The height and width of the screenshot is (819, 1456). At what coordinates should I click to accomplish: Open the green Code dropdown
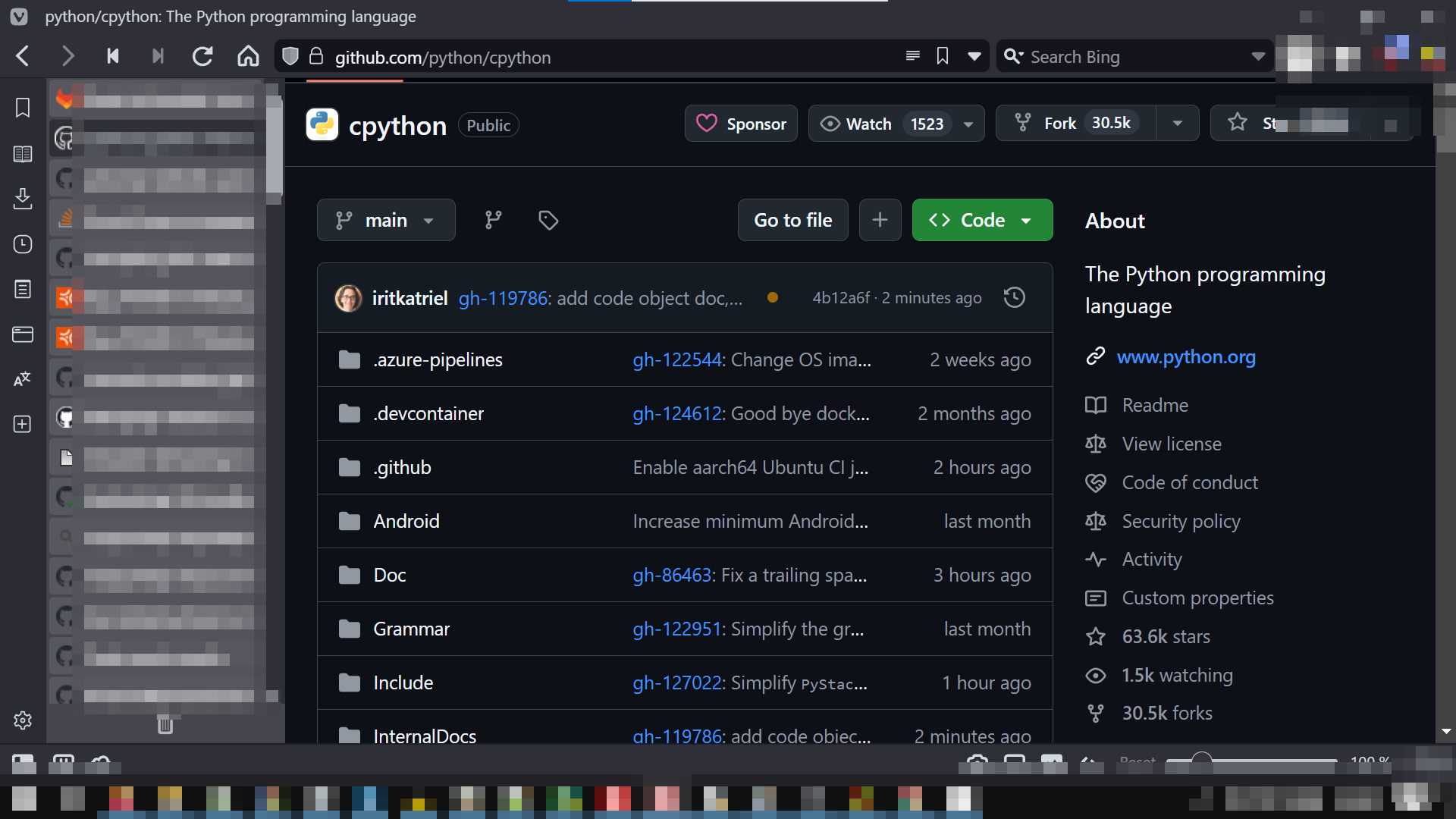pos(981,220)
